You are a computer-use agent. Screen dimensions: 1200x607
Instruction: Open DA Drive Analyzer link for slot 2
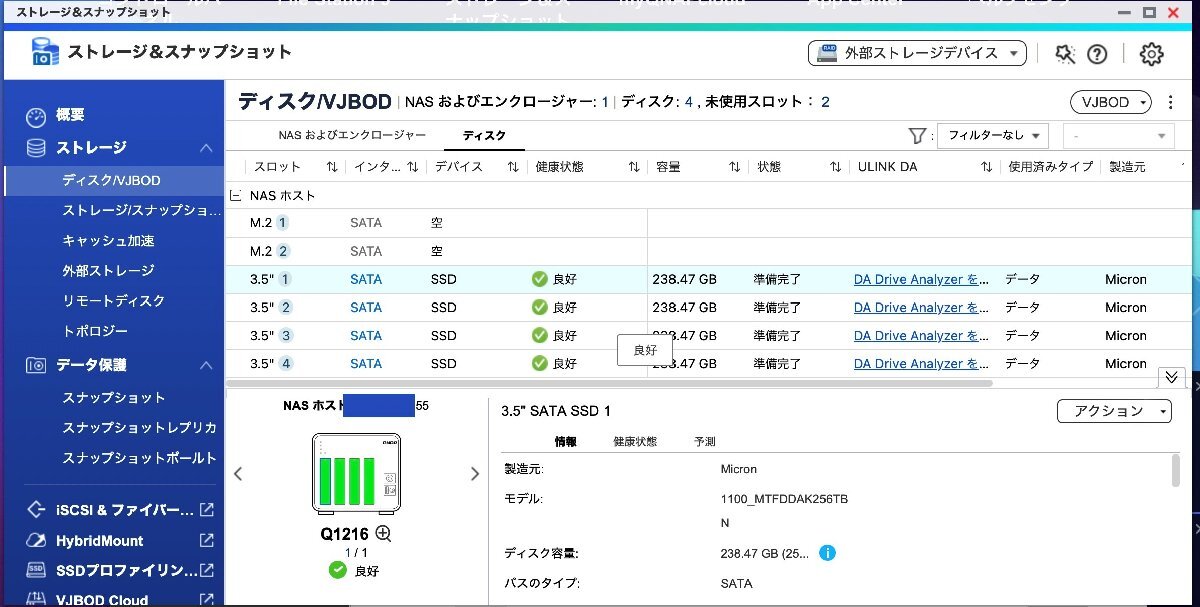(922, 307)
